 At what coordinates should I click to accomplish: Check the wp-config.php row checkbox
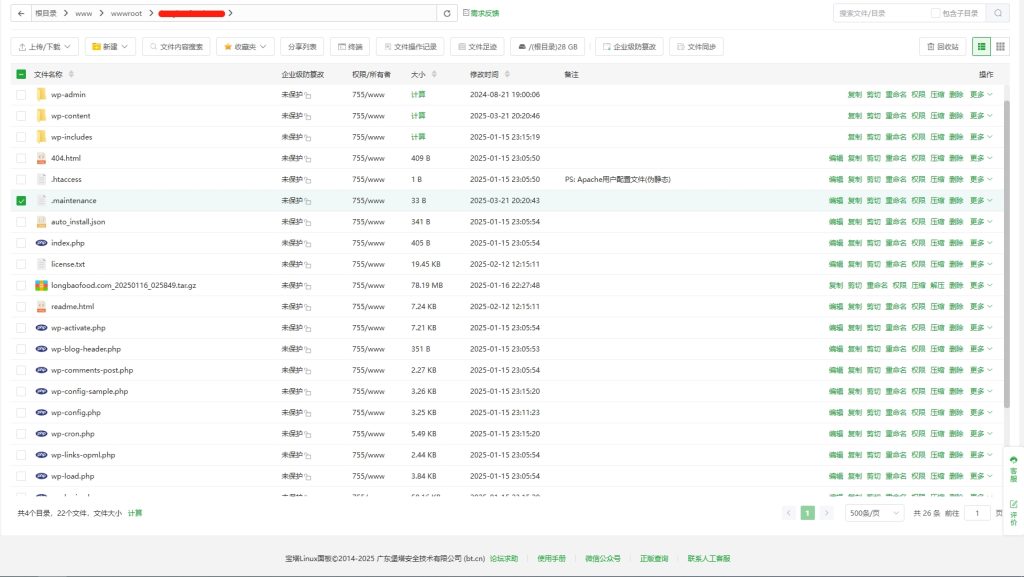click(21, 413)
